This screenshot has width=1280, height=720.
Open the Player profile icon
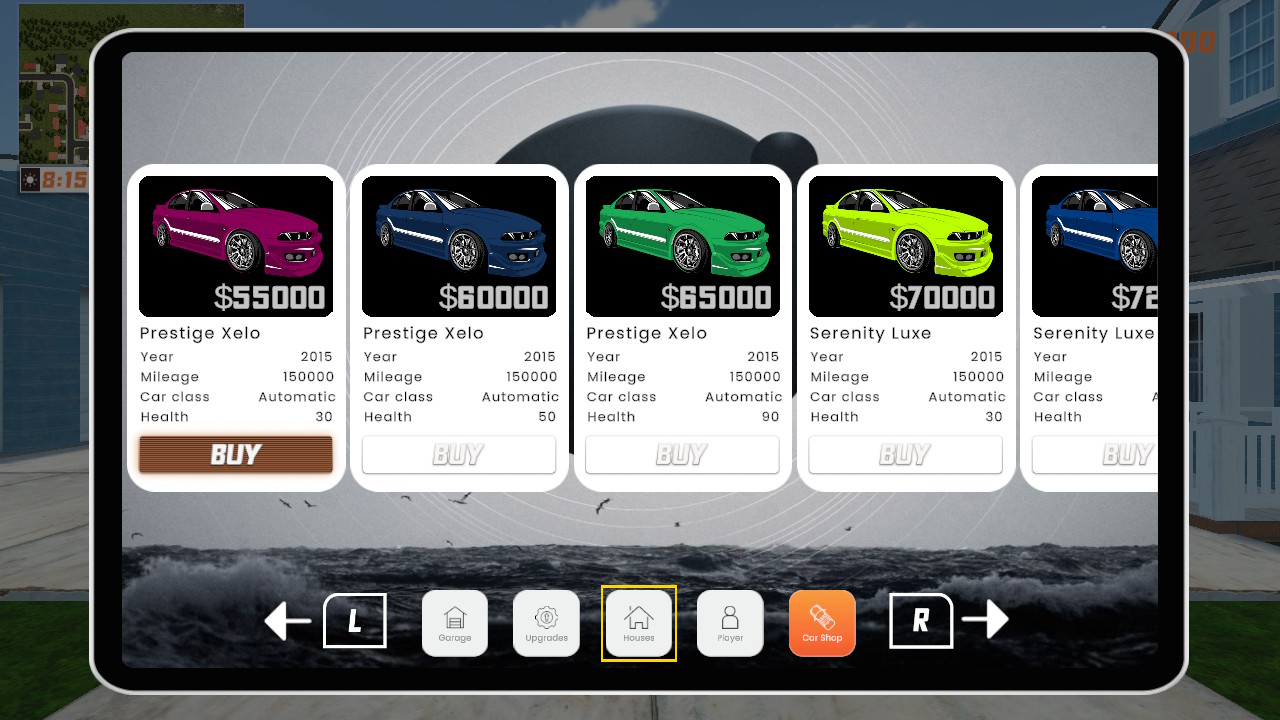730,623
